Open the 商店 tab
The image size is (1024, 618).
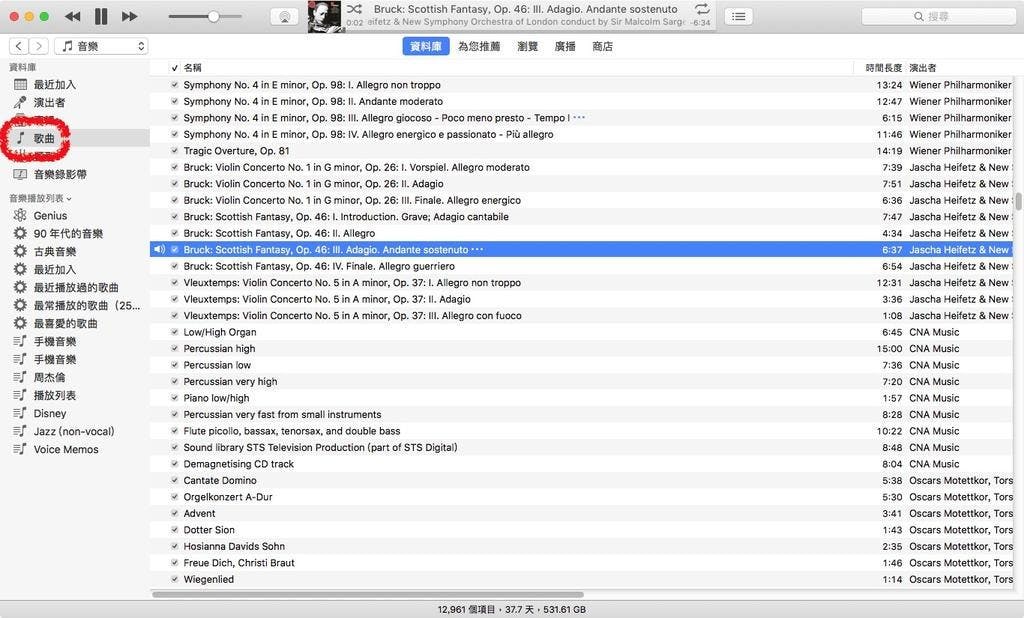(x=602, y=46)
